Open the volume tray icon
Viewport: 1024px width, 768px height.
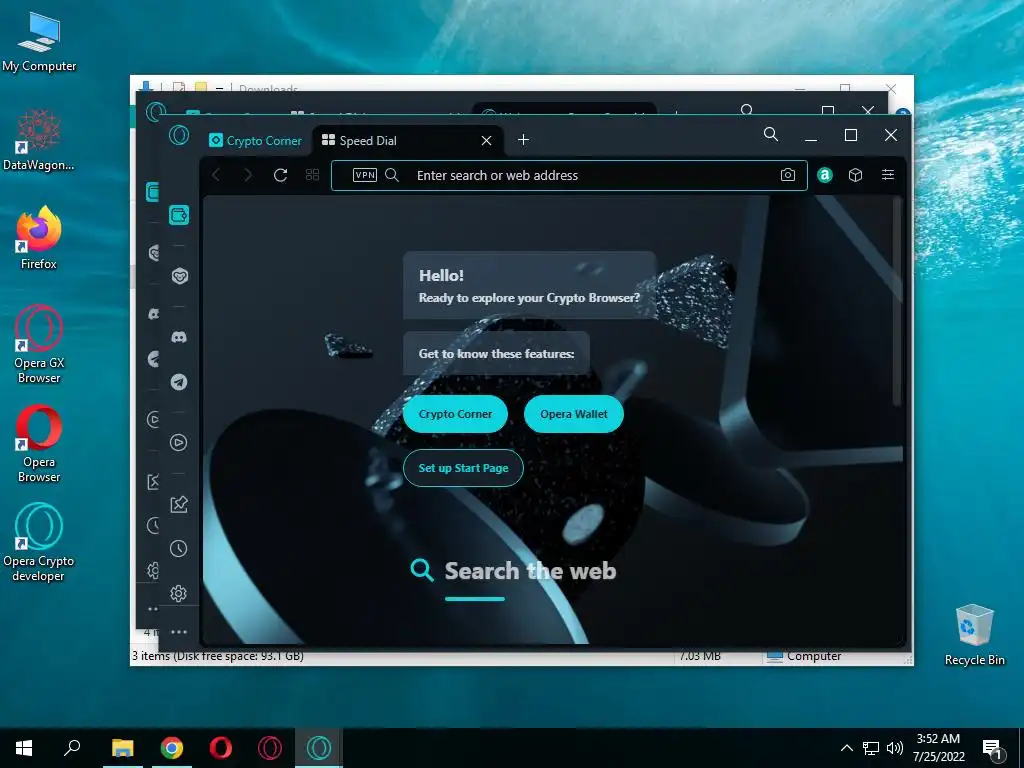pyautogui.click(x=895, y=748)
